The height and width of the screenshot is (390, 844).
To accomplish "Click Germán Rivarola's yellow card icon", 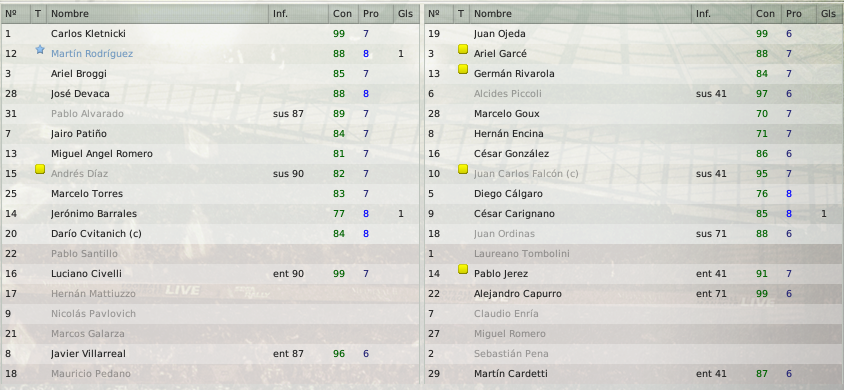I will [x=462, y=69].
